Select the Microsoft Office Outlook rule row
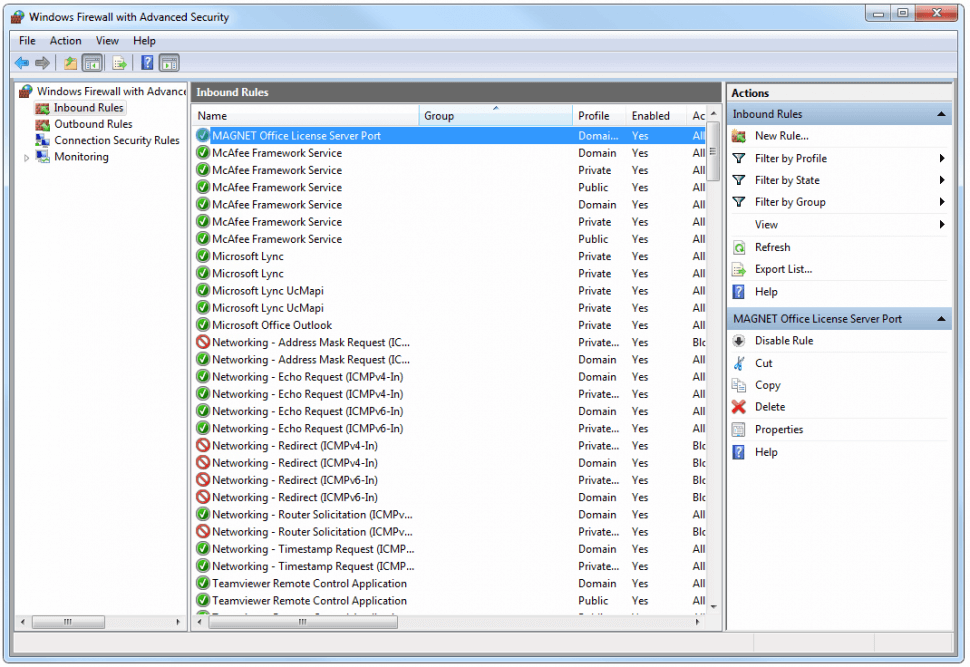 coord(449,325)
